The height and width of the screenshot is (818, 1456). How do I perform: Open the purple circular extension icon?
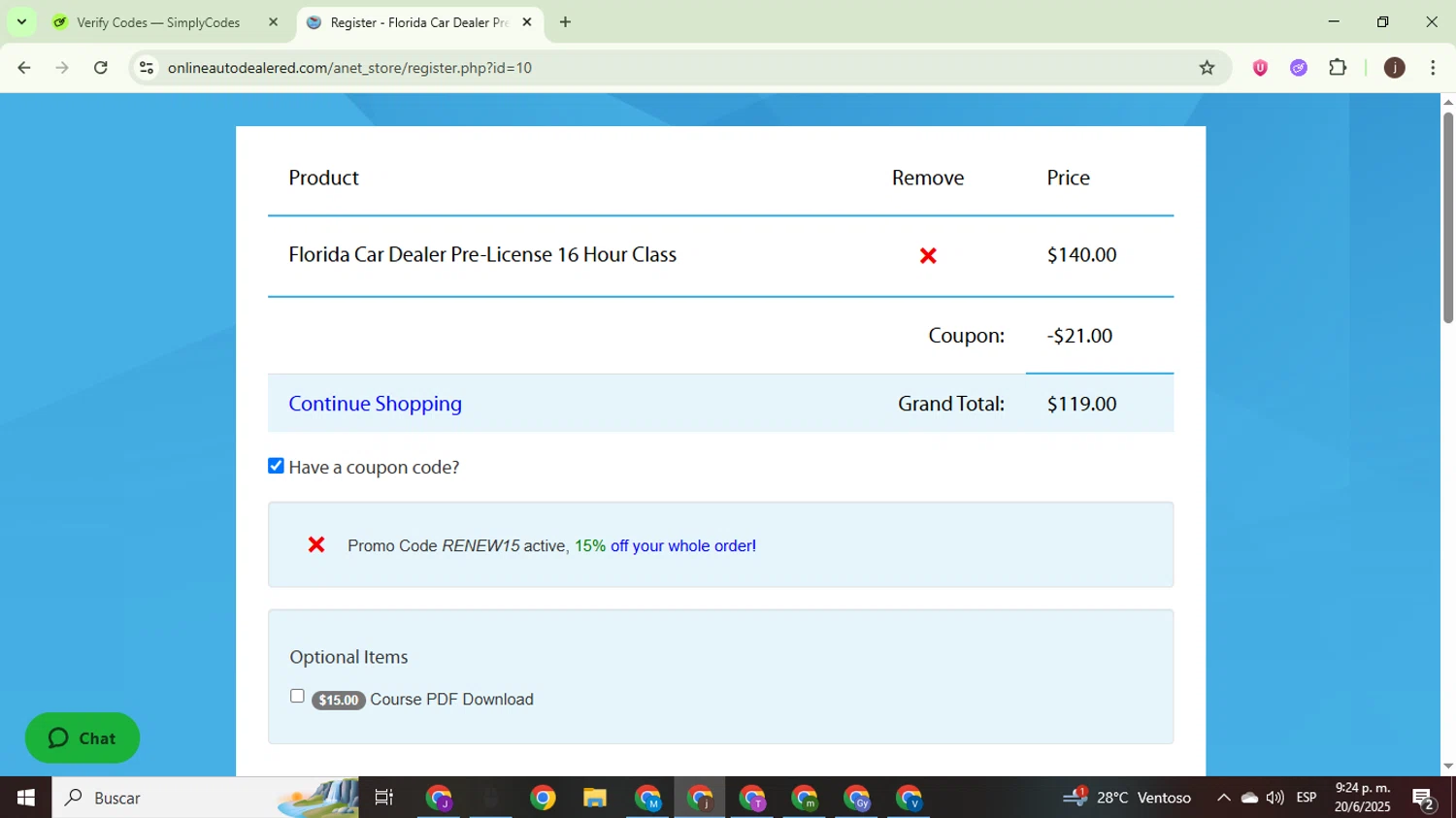click(1299, 68)
